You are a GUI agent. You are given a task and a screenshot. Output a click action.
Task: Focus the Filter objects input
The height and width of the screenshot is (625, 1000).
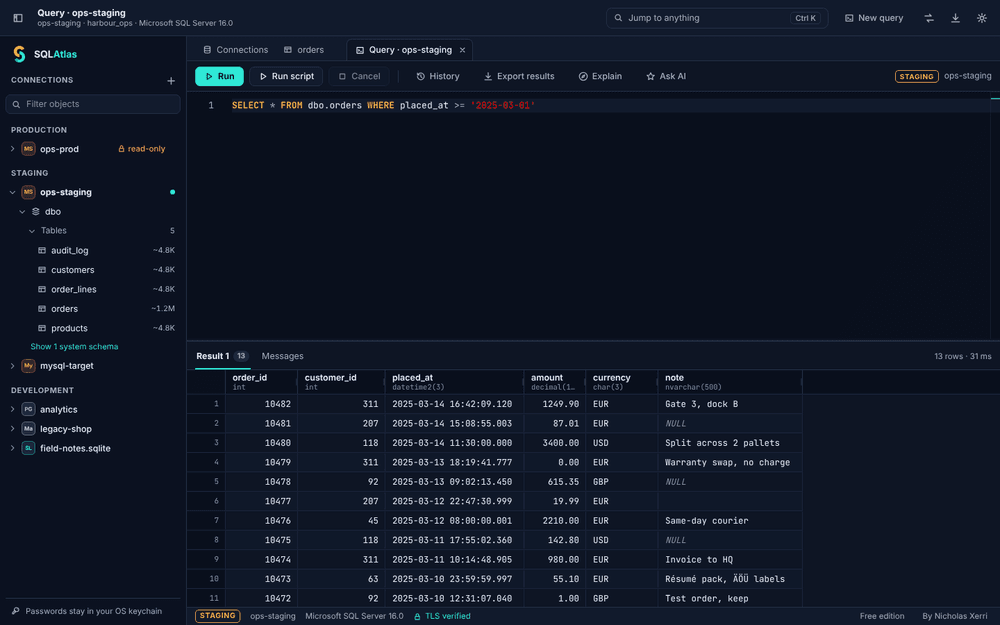(x=93, y=104)
